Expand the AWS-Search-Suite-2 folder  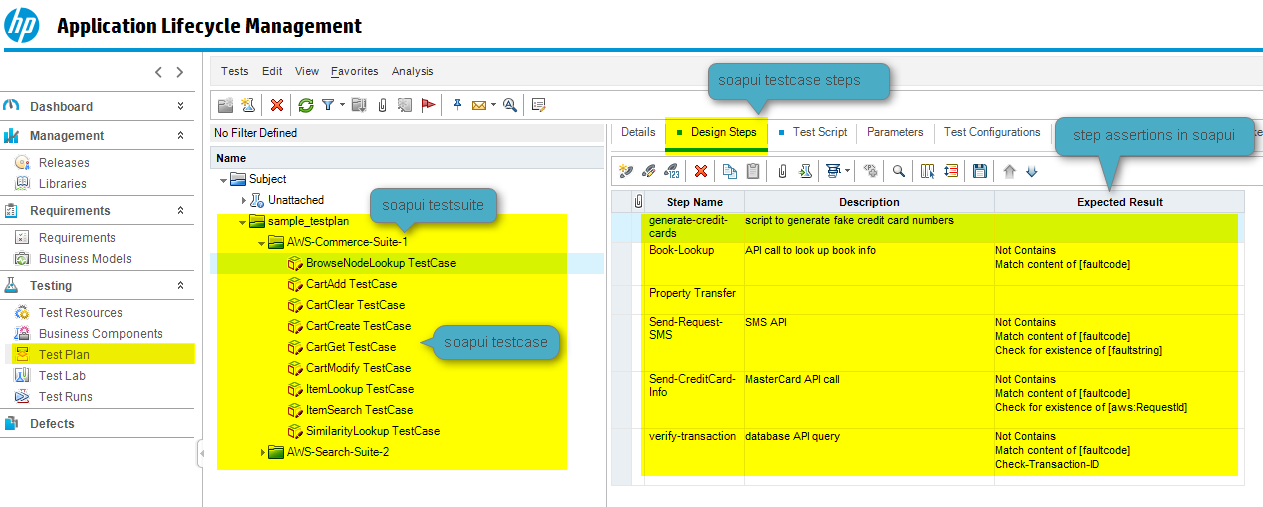tap(262, 452)
